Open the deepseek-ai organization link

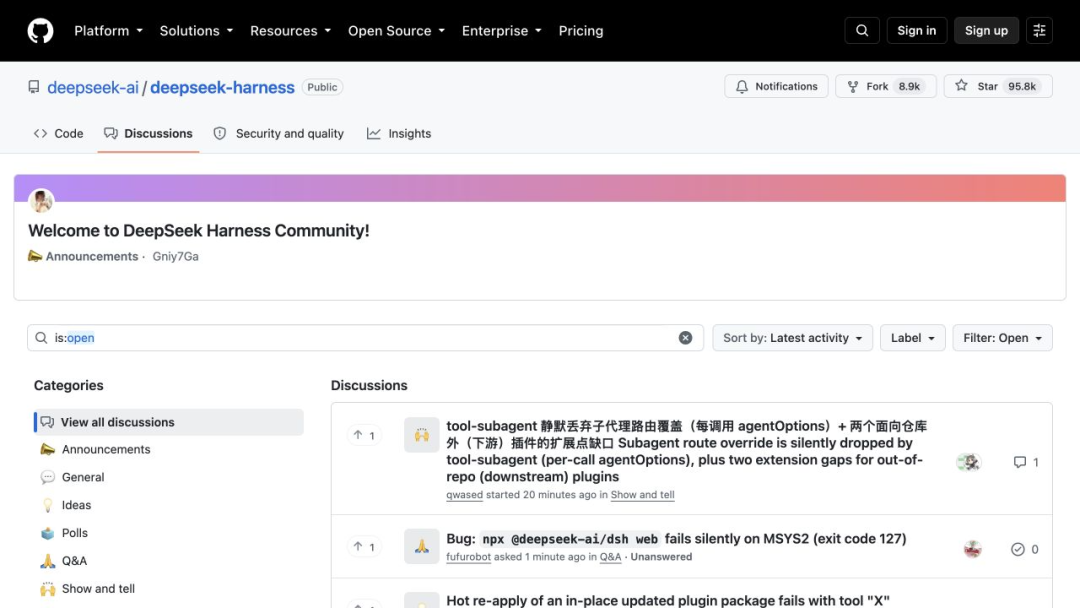pos(93,87)
